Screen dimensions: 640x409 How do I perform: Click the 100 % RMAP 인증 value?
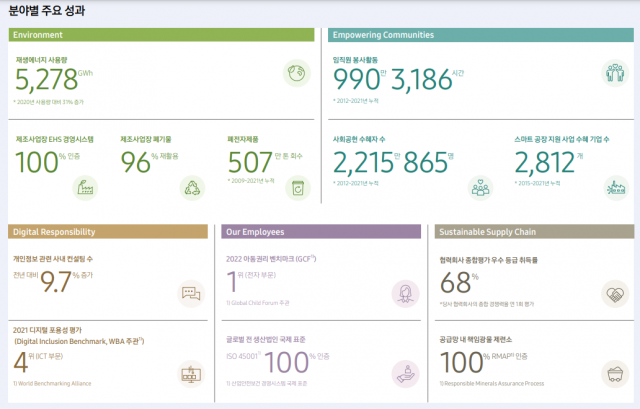[484, 362]
